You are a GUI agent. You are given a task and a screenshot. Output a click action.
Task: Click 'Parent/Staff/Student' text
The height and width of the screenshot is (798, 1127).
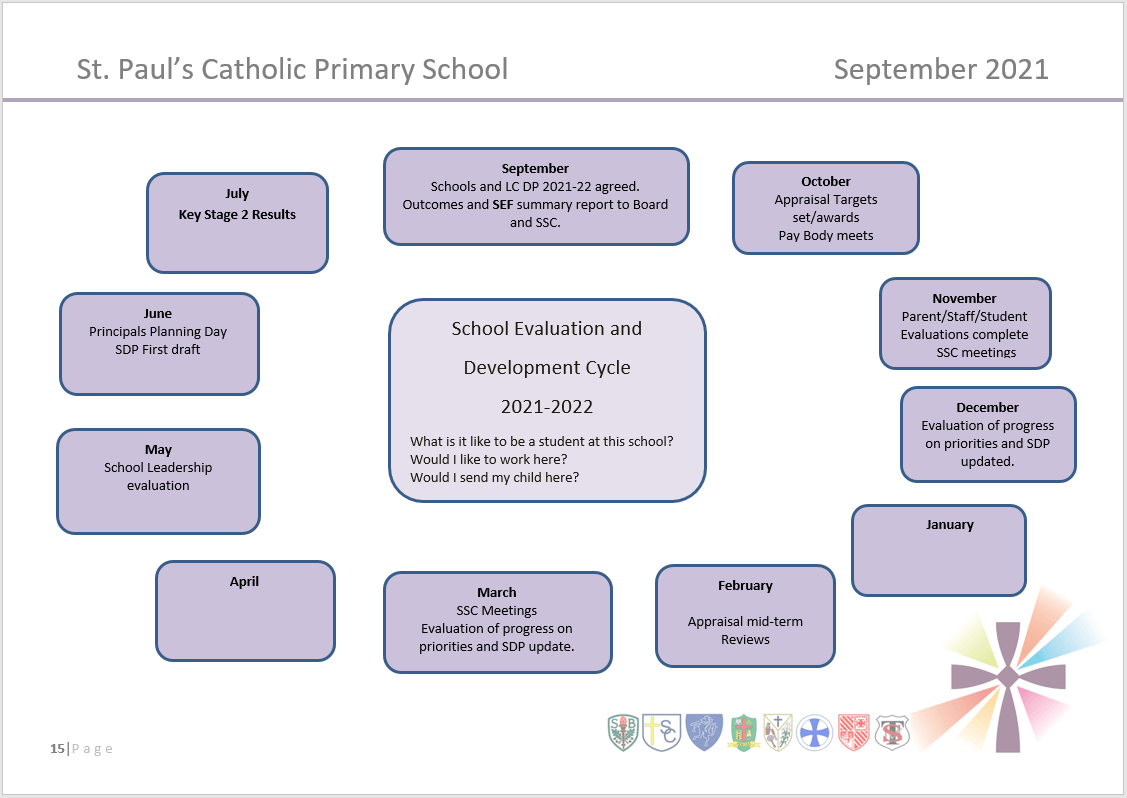(x=964, y=316)
